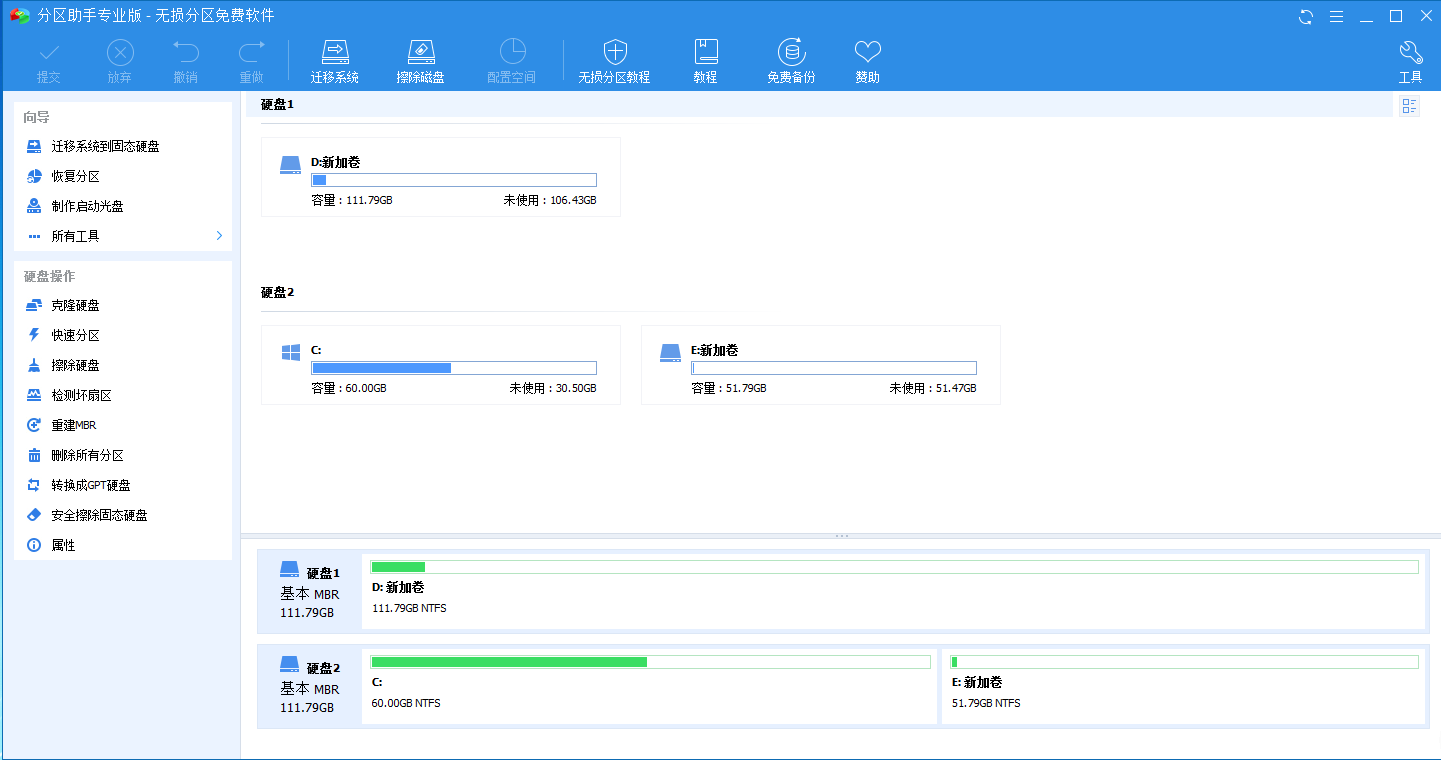The width and height of the screenshot is (1441, 760).
Task: Click 未使用：51.47GB text on E: card
Action: [x=933, y=388]
